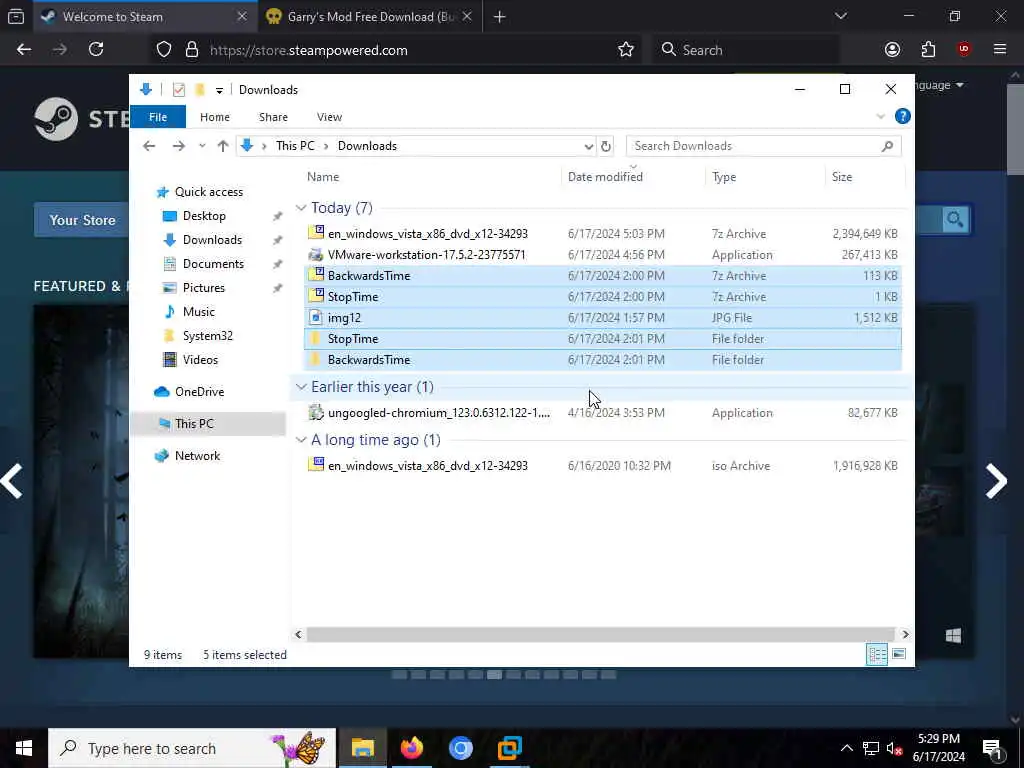Click the Properties checkmark icon in quick access toolbar

tap(178, 89)
